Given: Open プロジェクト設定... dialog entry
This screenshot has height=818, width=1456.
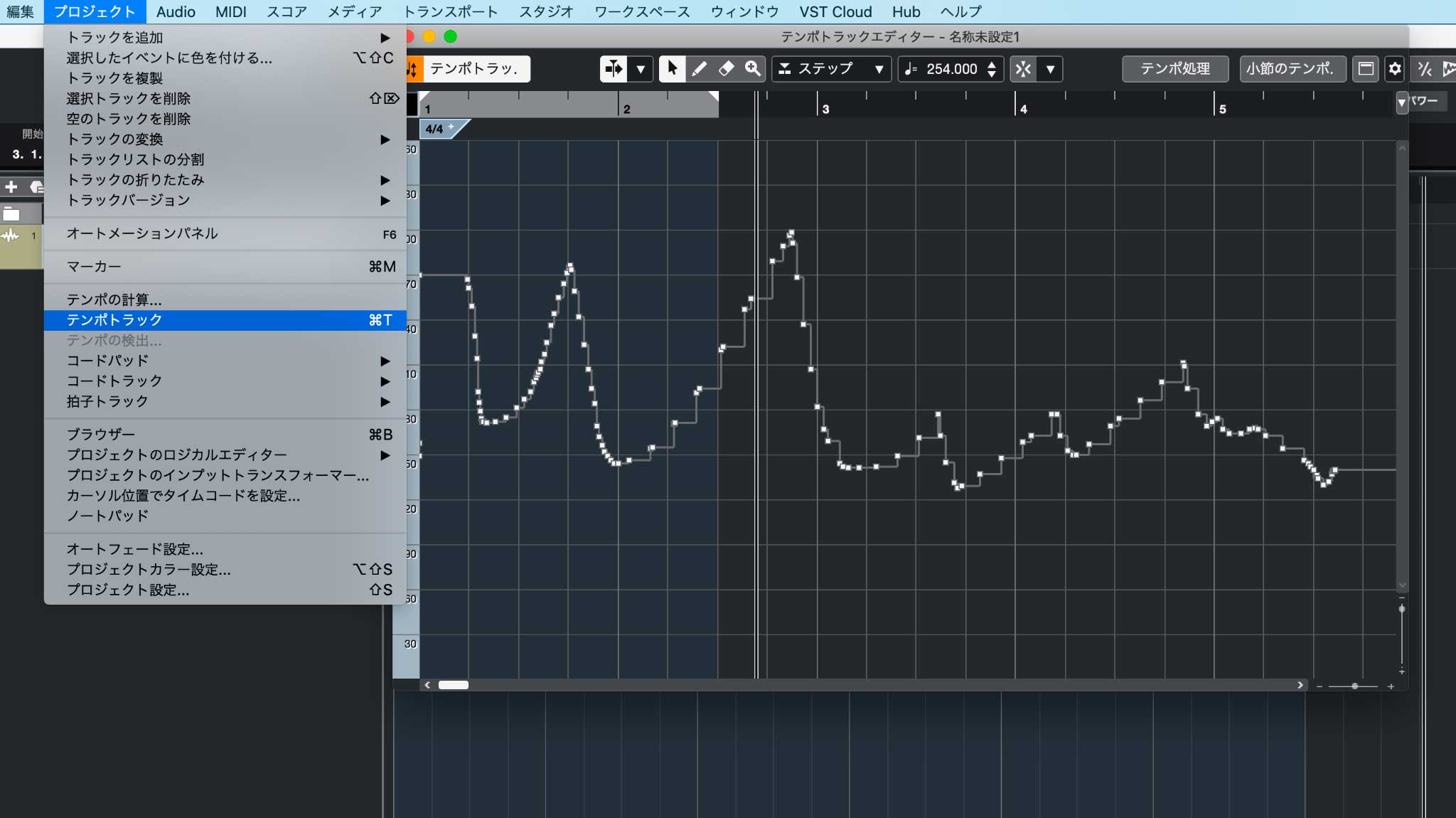Looking at the screenshot, I should 225,590.
